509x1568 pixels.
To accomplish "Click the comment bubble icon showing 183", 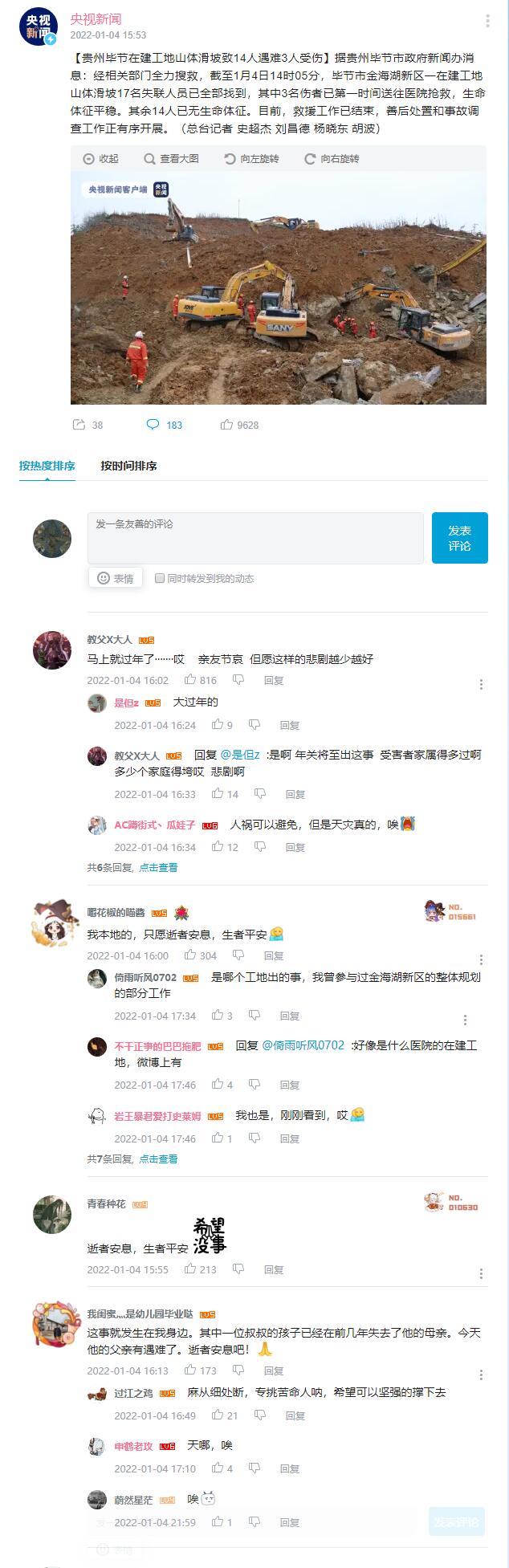I will pos(153,425).
